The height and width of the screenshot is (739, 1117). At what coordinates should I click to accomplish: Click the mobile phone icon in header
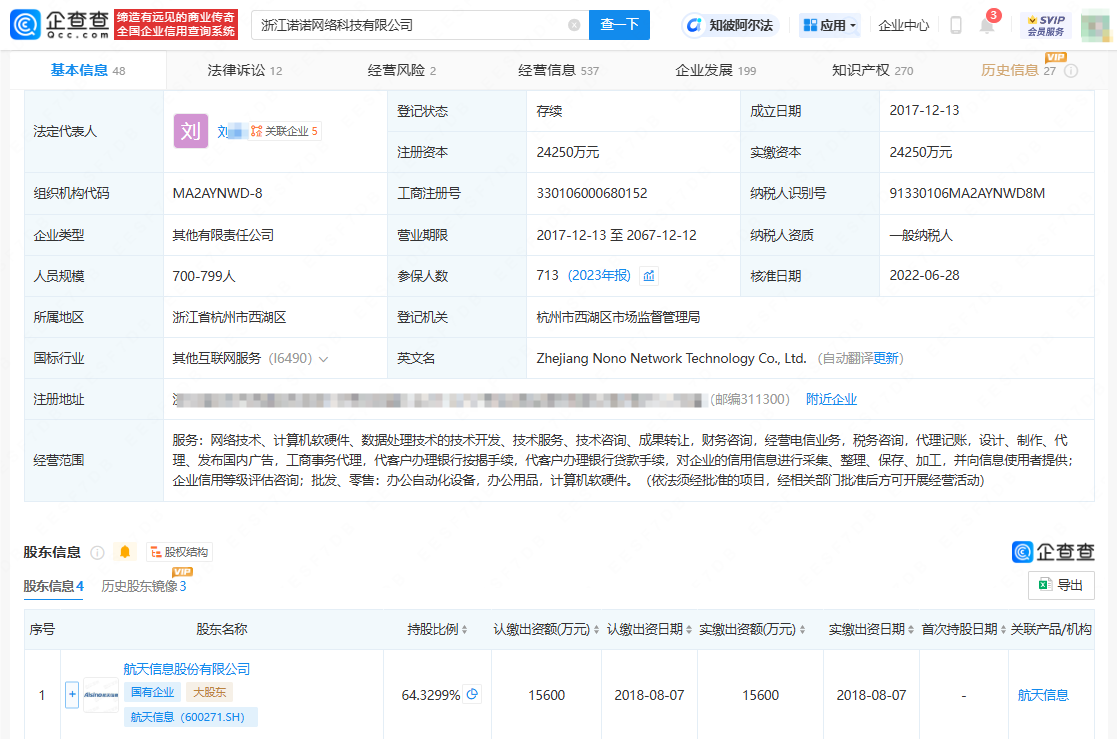tap(956, 26)
